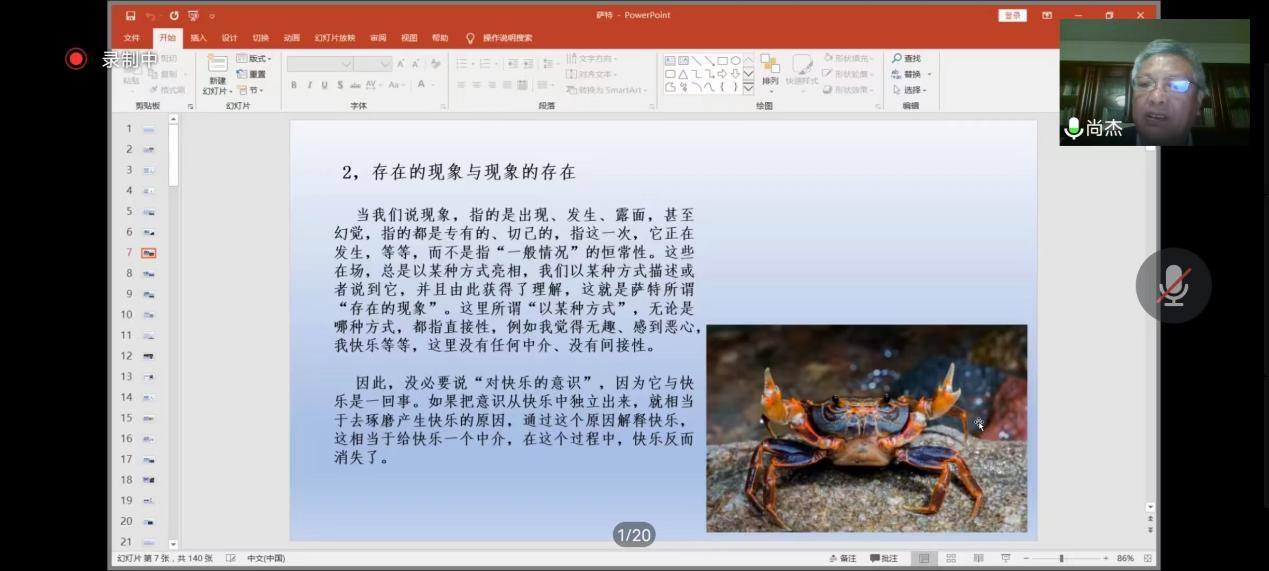The width and height of the screenshot is (1269, 571).
Task: Start slideshow from status bar icon
Action: [x=1005, y=558]
